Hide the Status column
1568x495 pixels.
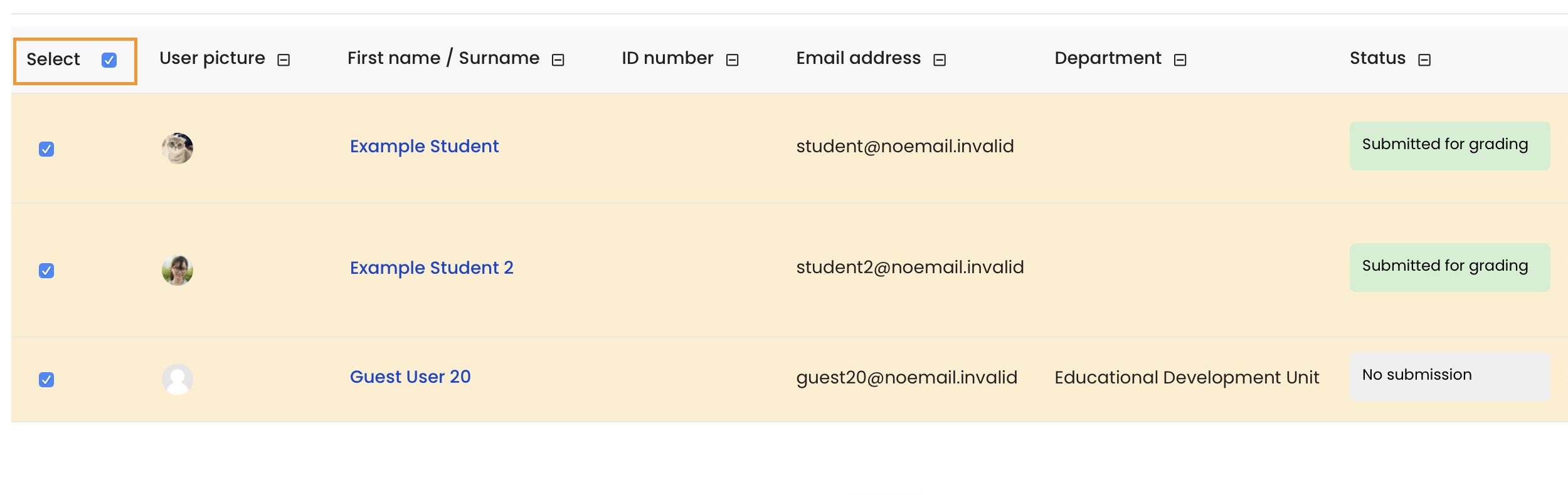point(1424,60)
